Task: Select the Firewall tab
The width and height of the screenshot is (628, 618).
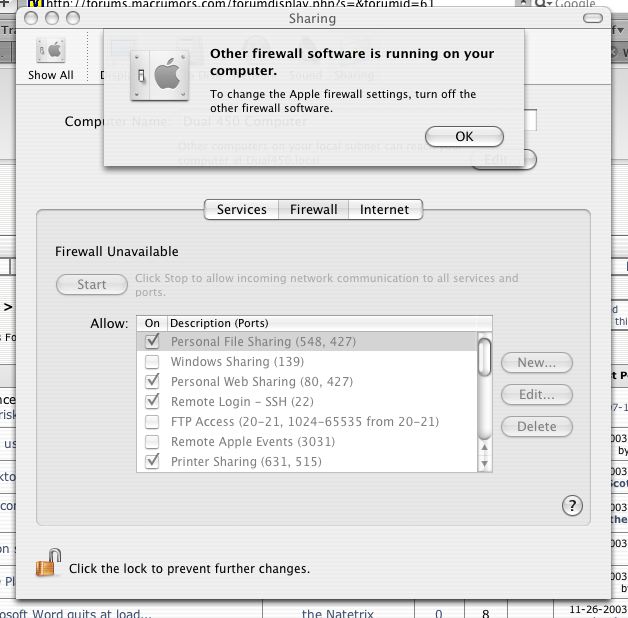Action: (314, 209)
